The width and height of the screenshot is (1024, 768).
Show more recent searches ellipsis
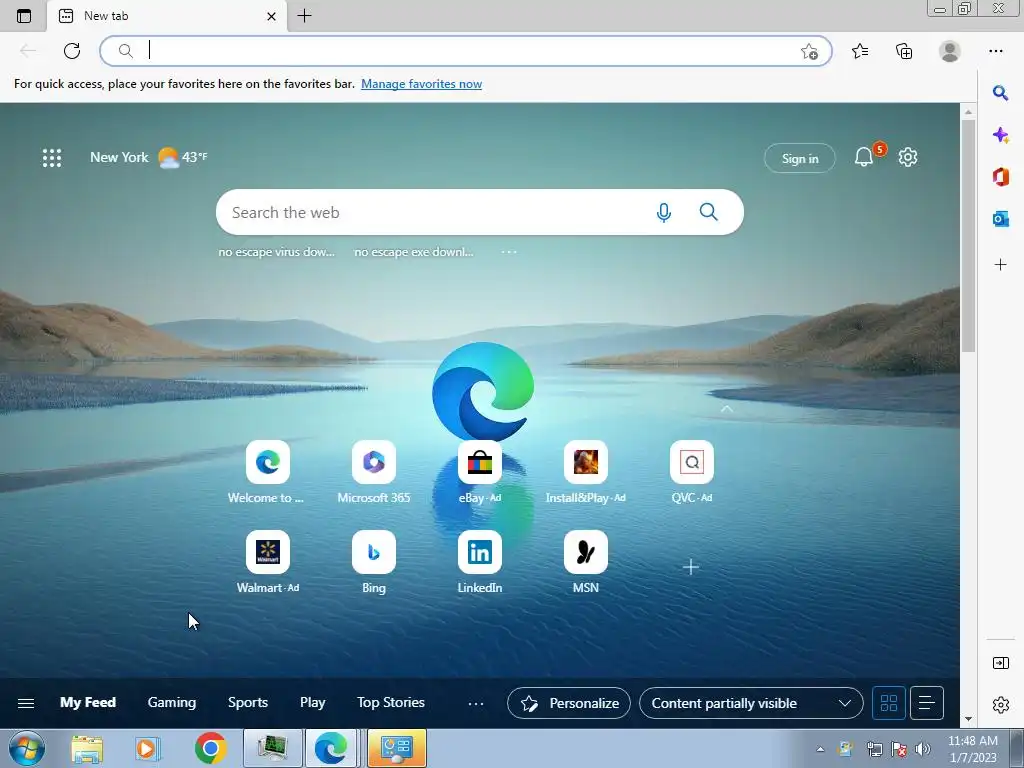509,251
